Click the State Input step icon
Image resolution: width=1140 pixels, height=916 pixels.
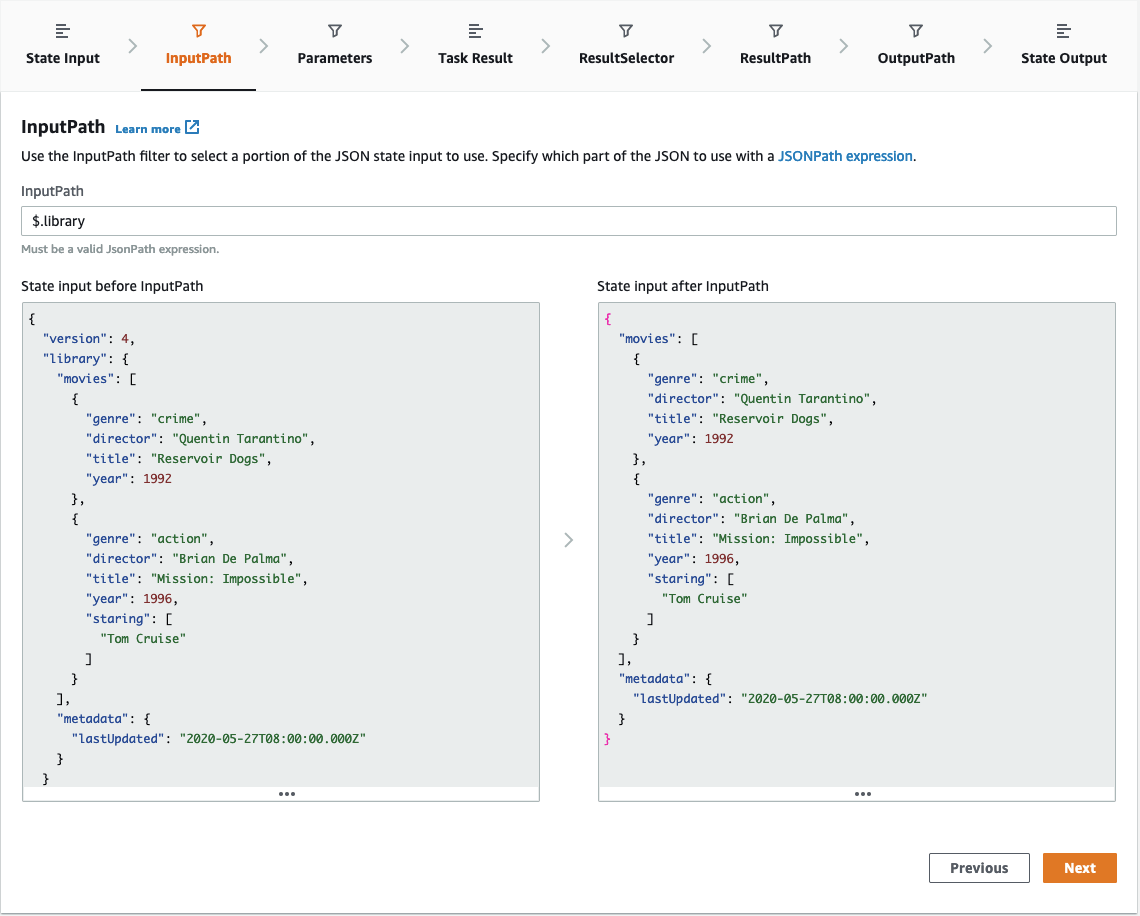[x=63, y=32]
